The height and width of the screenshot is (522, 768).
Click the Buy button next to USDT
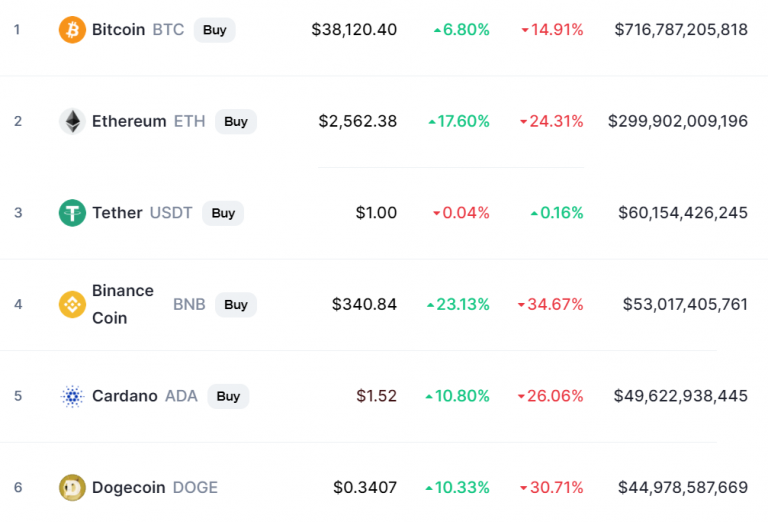223,213
